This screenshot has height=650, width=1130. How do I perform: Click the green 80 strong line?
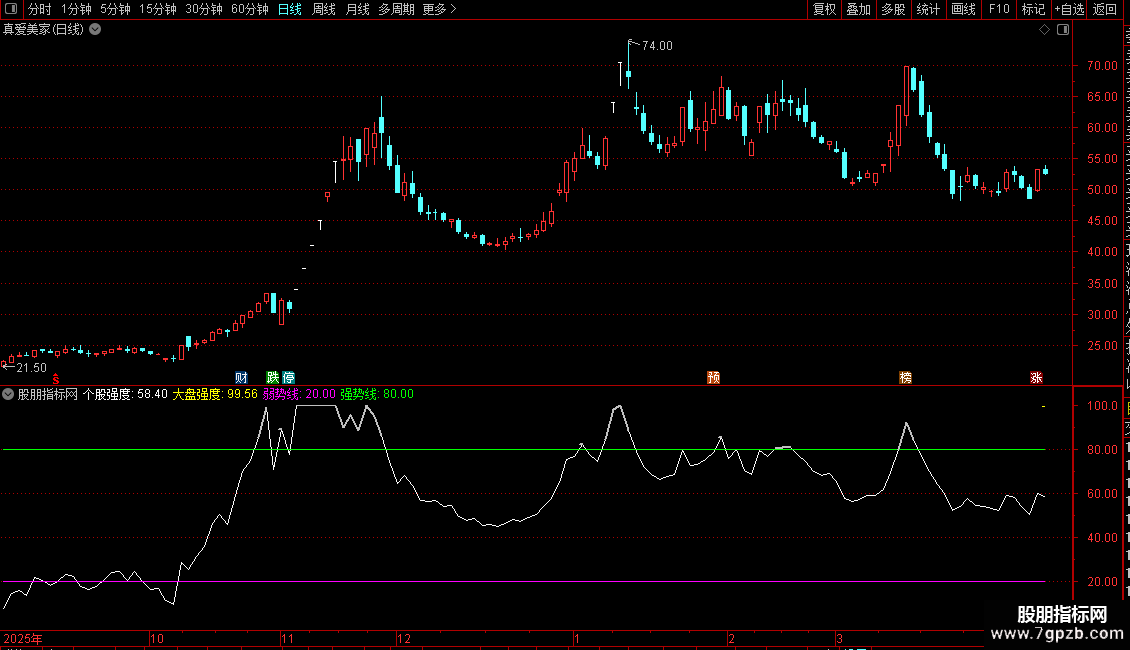click(x=524, y=450)
